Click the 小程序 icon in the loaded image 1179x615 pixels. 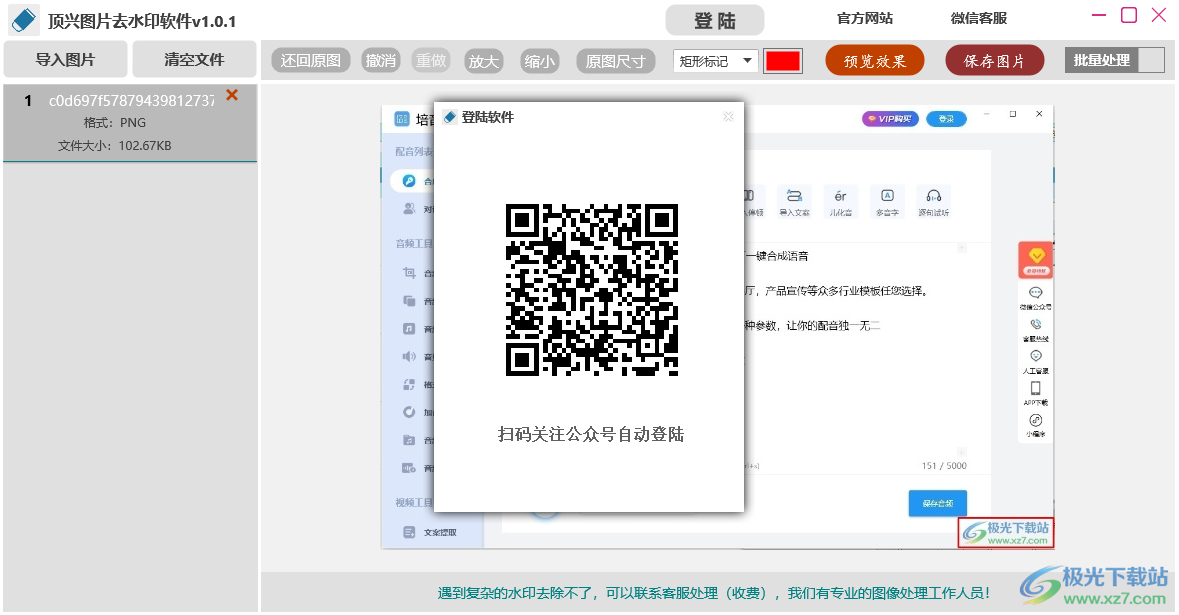1036,420
